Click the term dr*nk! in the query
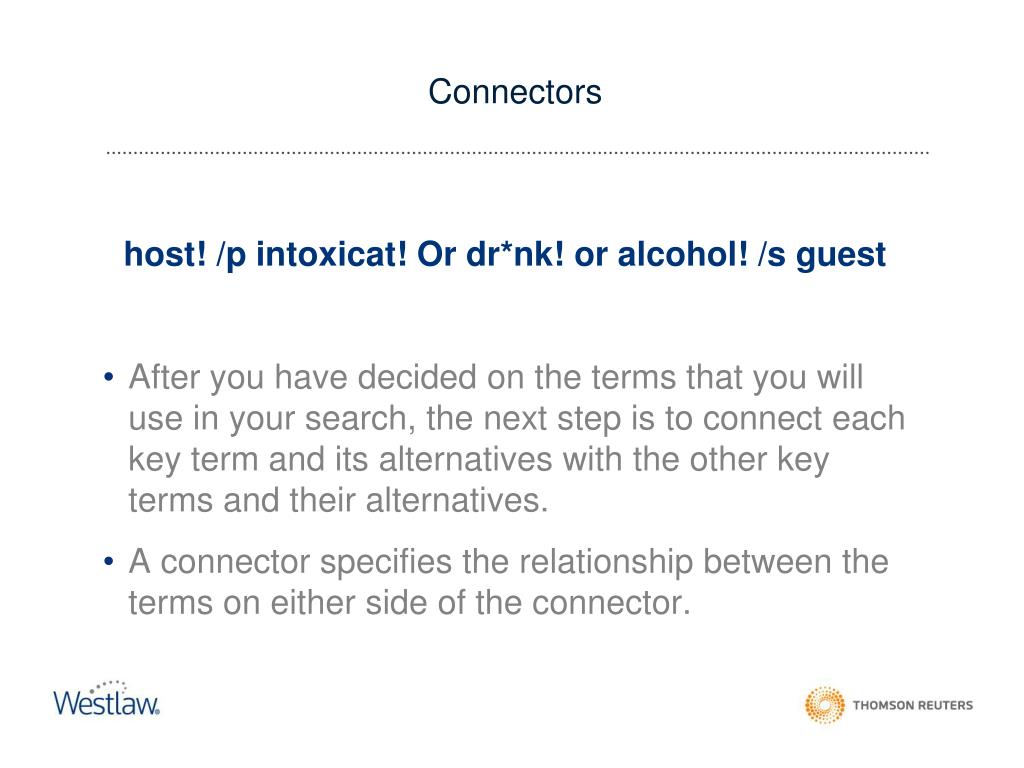This screenshot has height=768, width=1024. click(515, 254)
